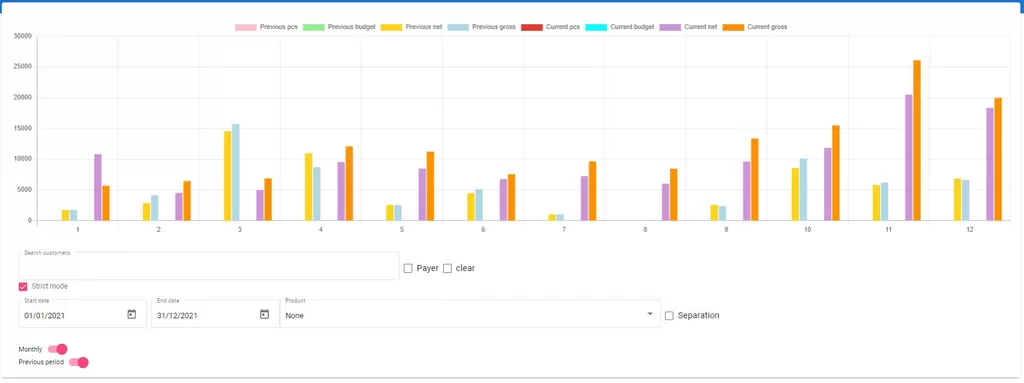The image size is (1024, 383).
Task: Tick the clear checkbox
Action: tap(447, 268)
